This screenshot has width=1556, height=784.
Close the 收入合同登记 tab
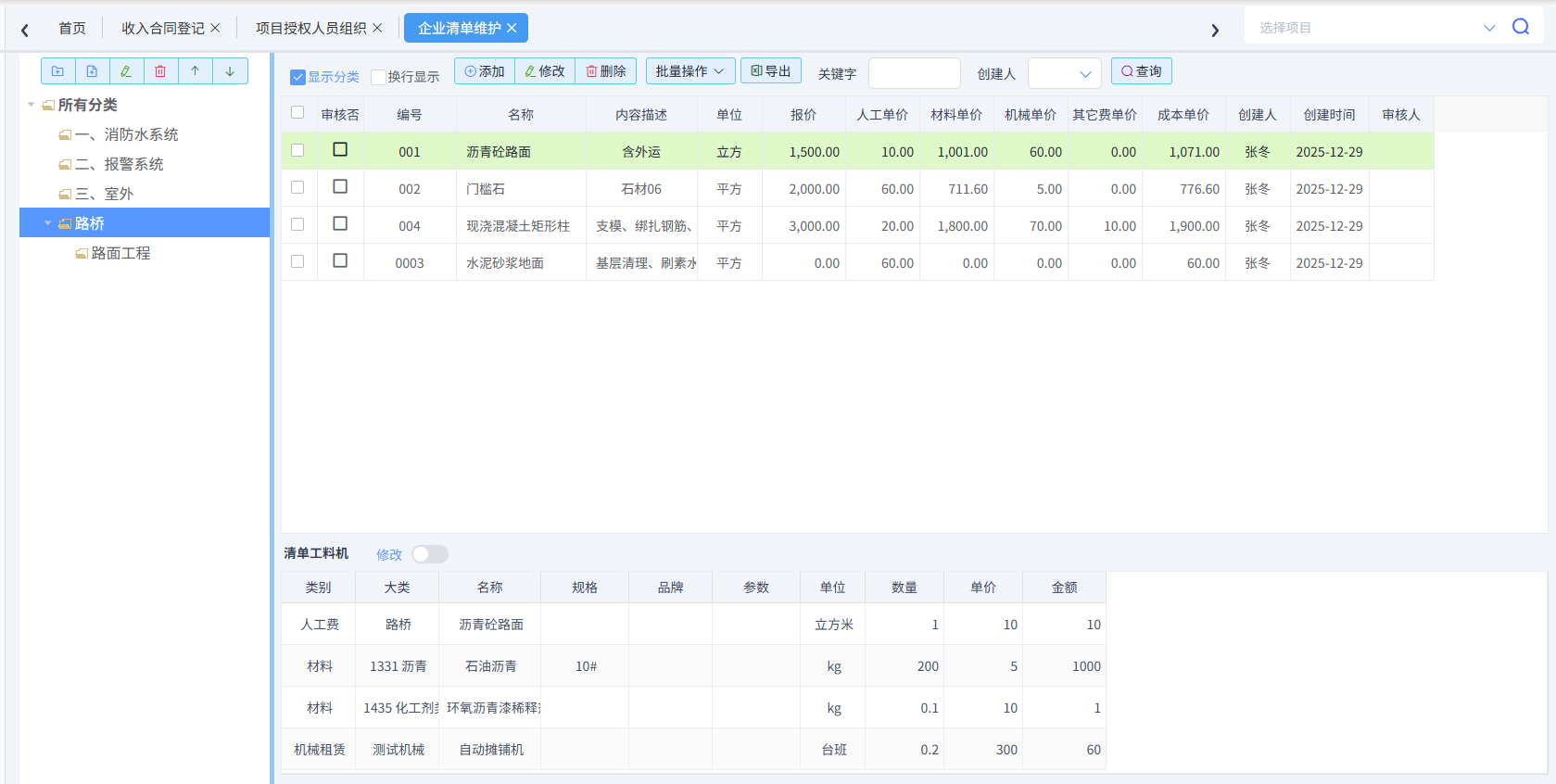pyautogui.click(x=215, y=28)
